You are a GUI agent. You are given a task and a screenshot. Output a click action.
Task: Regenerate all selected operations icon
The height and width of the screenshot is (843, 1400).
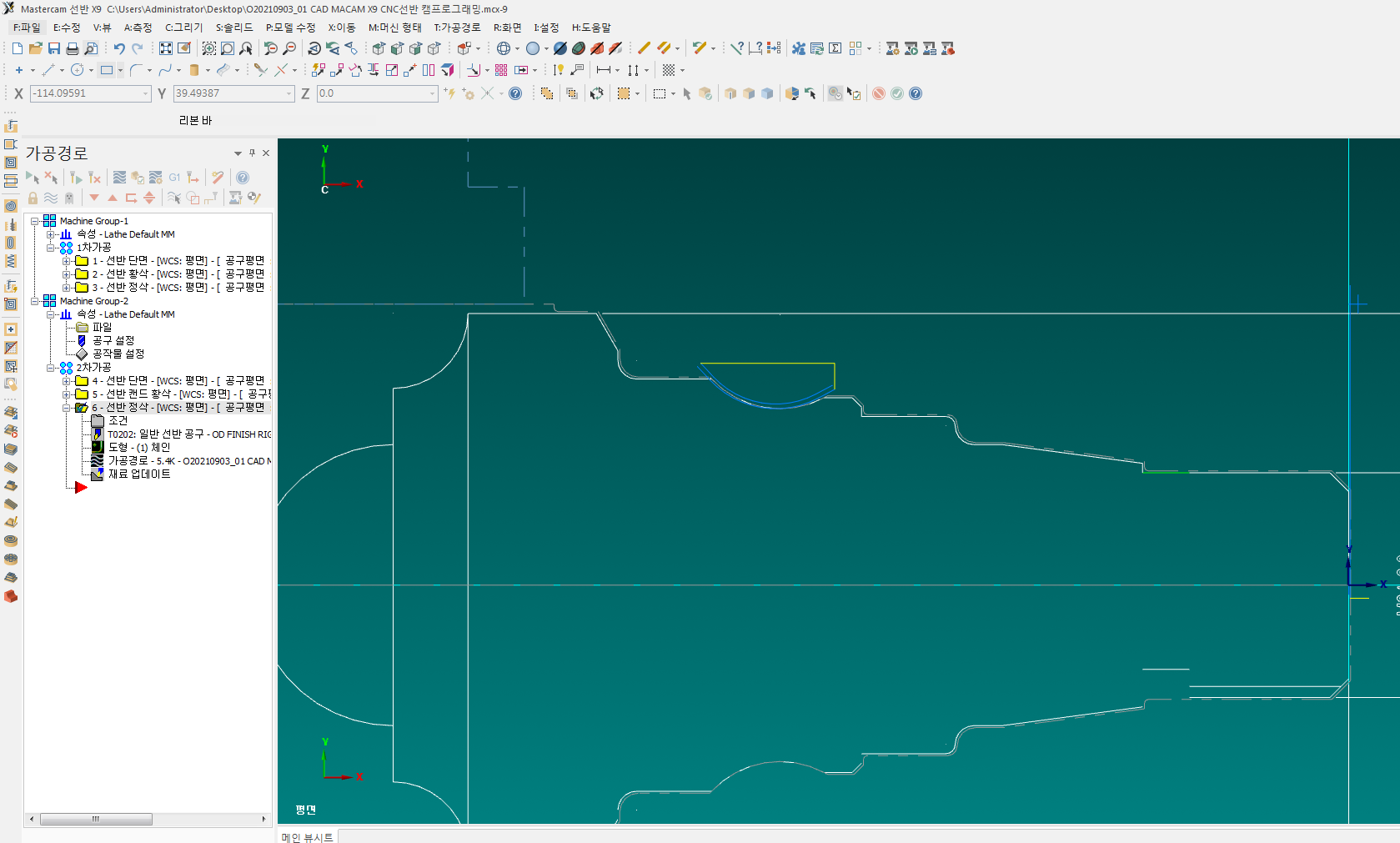[x=76, y=177]
